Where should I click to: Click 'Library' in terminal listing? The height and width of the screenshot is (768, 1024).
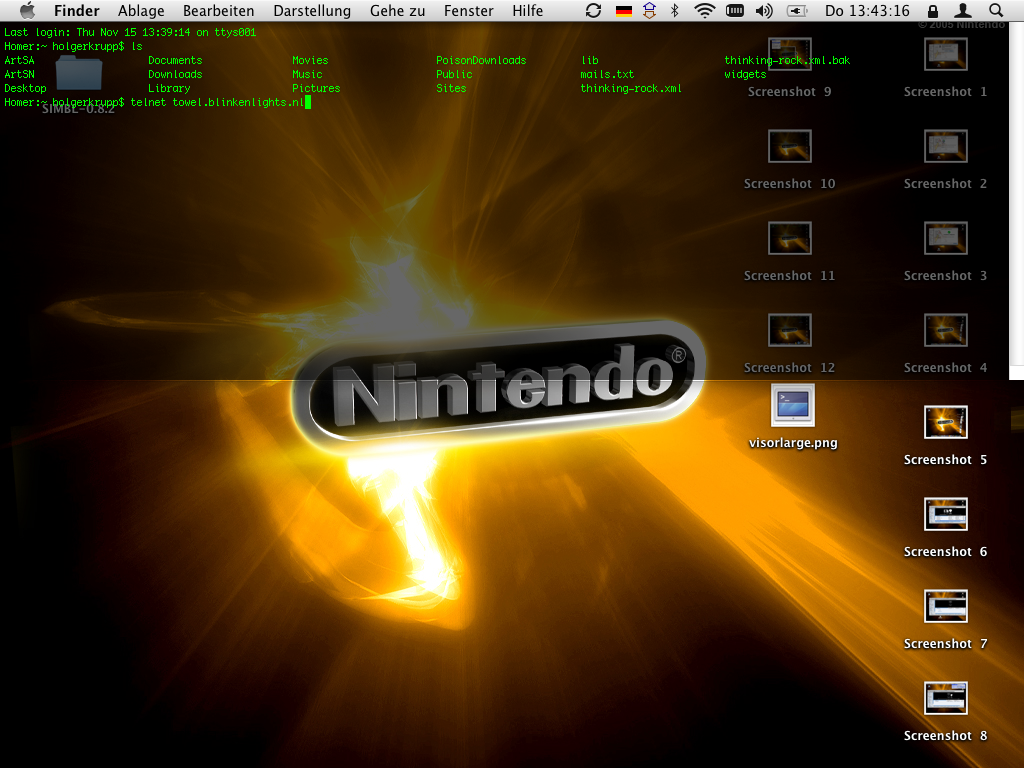pos(169,88)
